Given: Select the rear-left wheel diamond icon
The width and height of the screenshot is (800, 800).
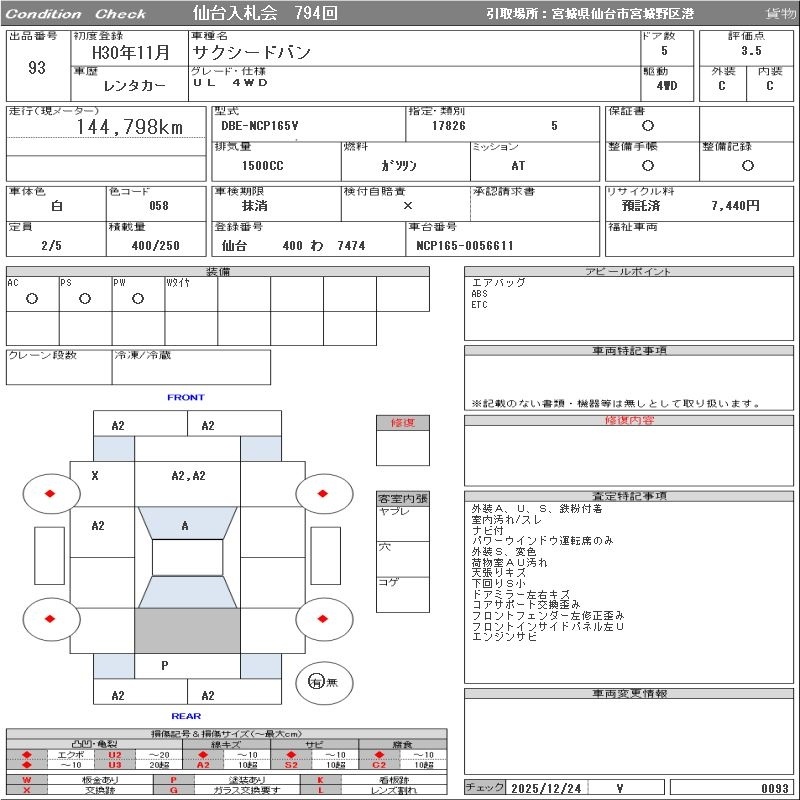Looking at the screenshot, I should tap(50, 619).
